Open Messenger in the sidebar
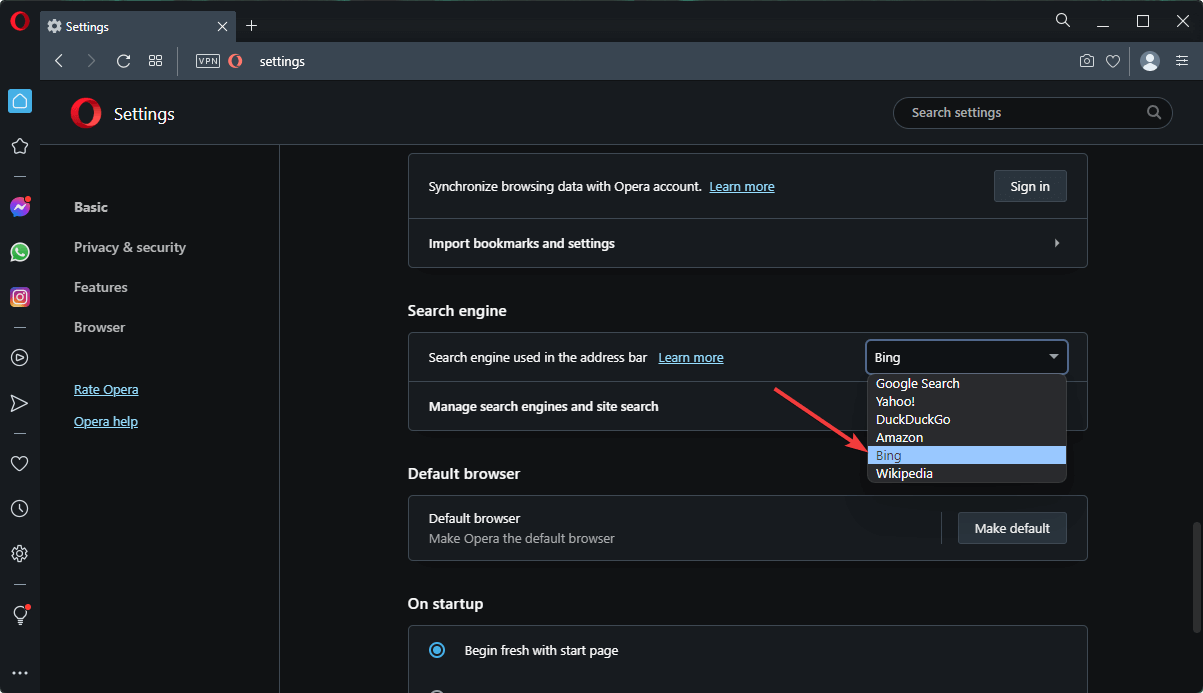1203x693 pixels. pyautogui.click(x=20, y=207)
